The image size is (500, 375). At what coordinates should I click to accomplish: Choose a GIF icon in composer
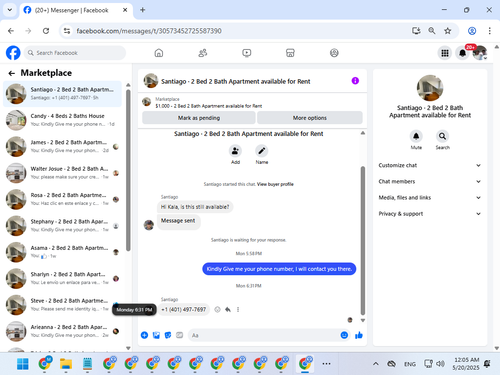[179, 335]
